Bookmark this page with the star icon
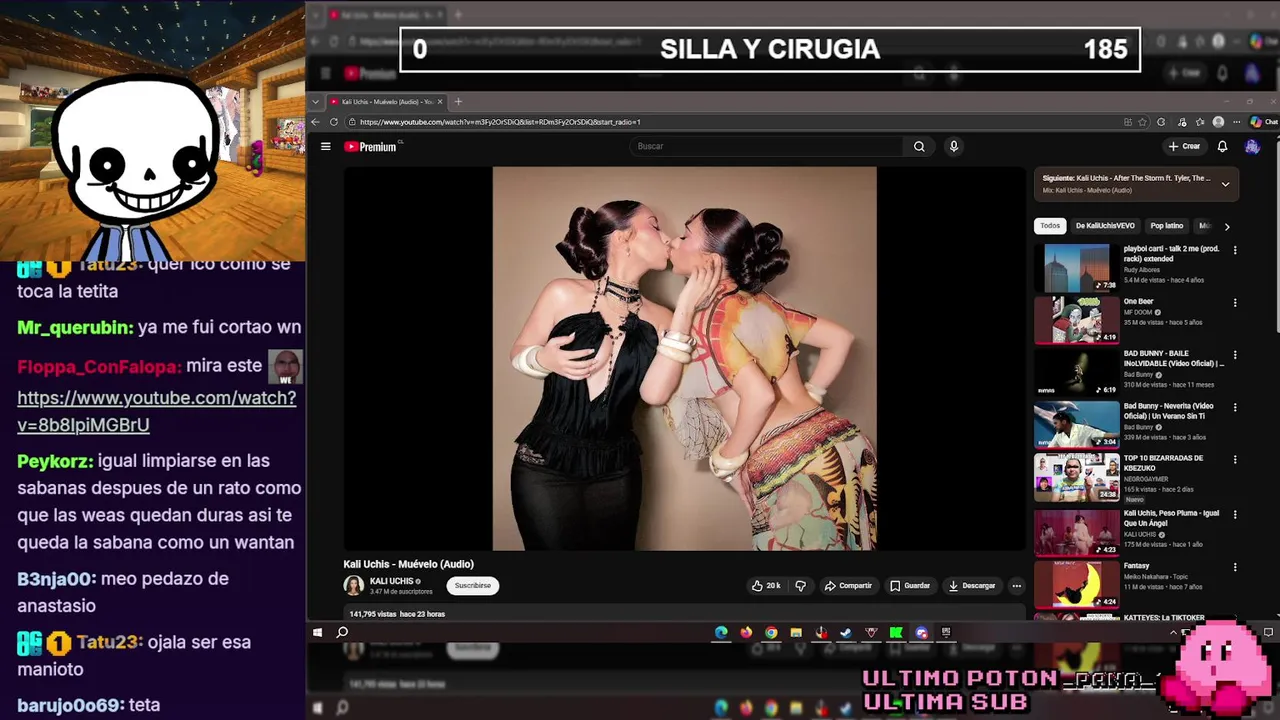 [1142, 122]
